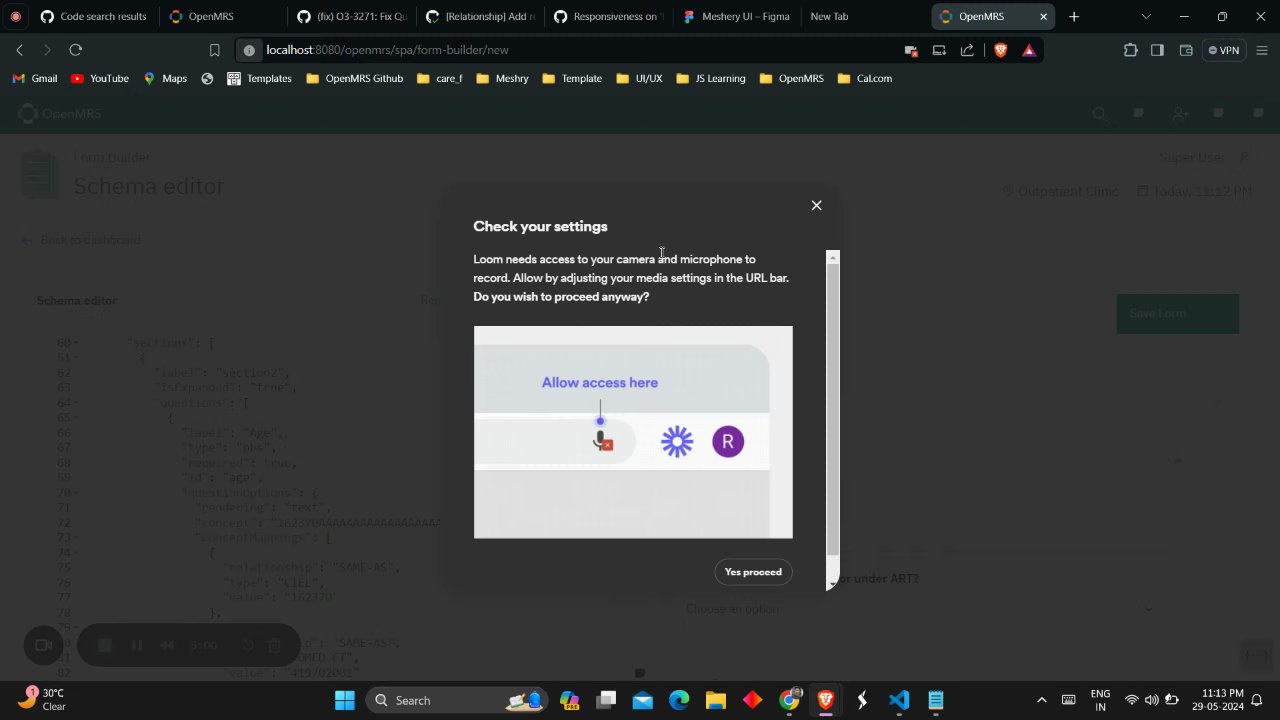Image resolution: width=1280 pixels, height=720 pixels.
Task: Open Brave Rewards triangle icon
Action: [1028, 50]
